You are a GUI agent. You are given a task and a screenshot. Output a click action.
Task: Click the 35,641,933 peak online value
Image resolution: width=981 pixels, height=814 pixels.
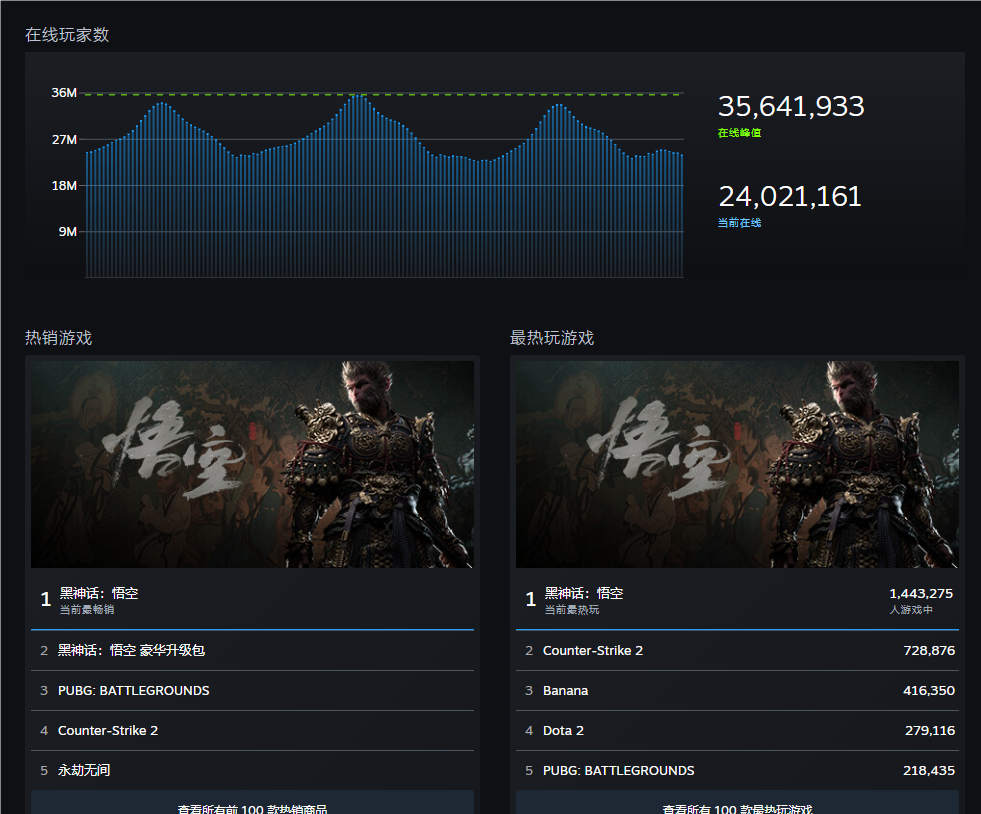(x=791, y=107)
